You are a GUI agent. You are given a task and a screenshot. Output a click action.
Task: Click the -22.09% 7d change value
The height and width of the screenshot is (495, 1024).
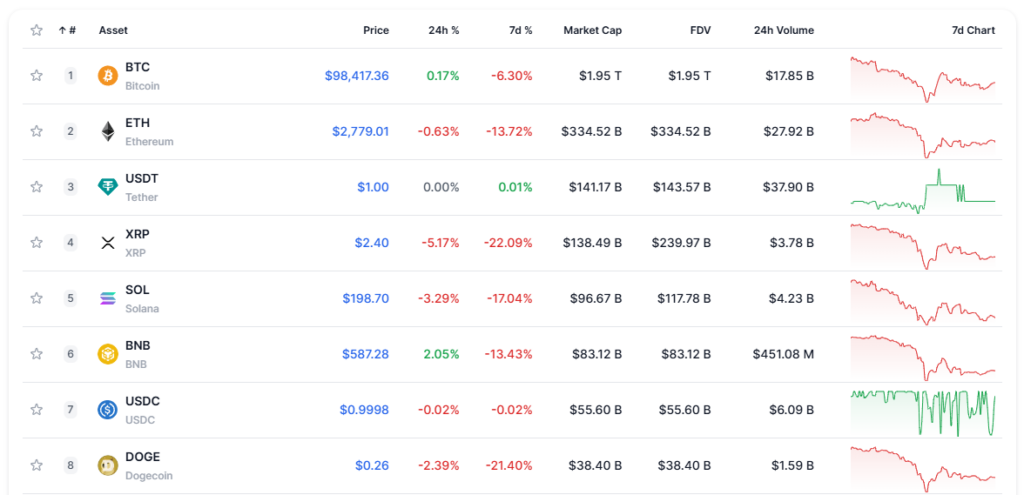pyautogui.click(x=508, y=243)
